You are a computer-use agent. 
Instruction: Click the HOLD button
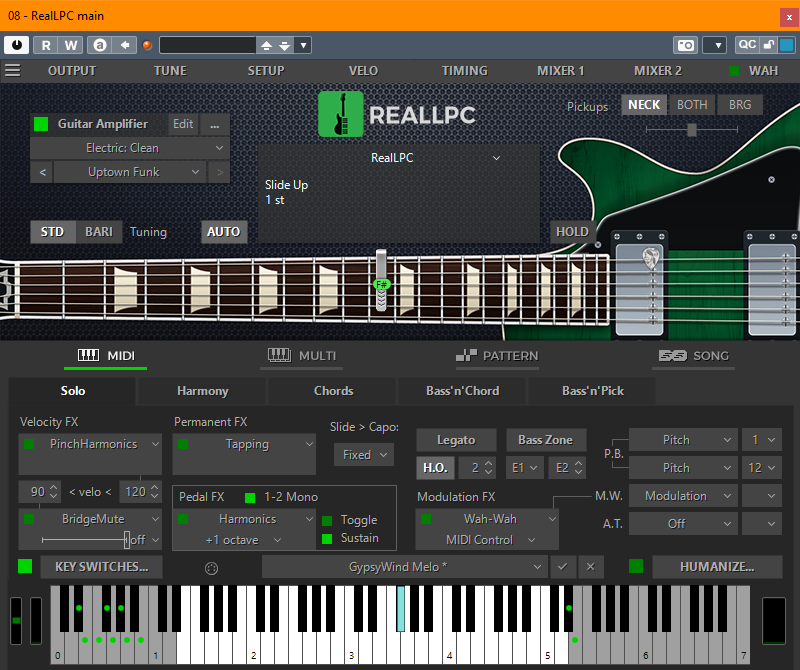tap(572, 232)
